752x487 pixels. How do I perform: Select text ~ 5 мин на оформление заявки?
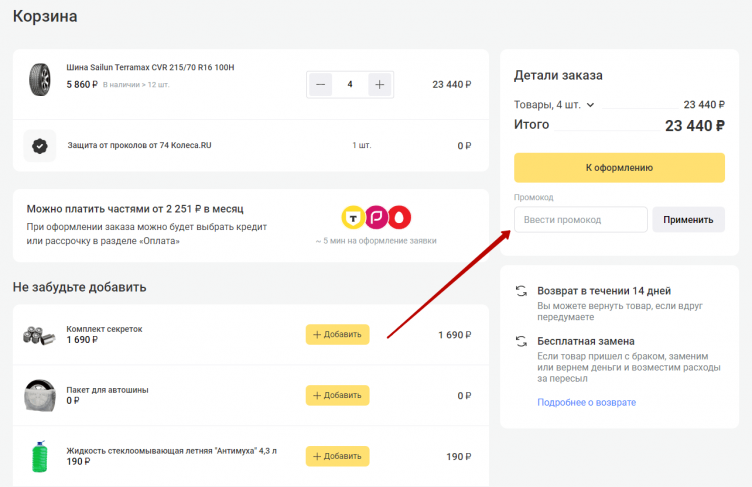[376, 241]
